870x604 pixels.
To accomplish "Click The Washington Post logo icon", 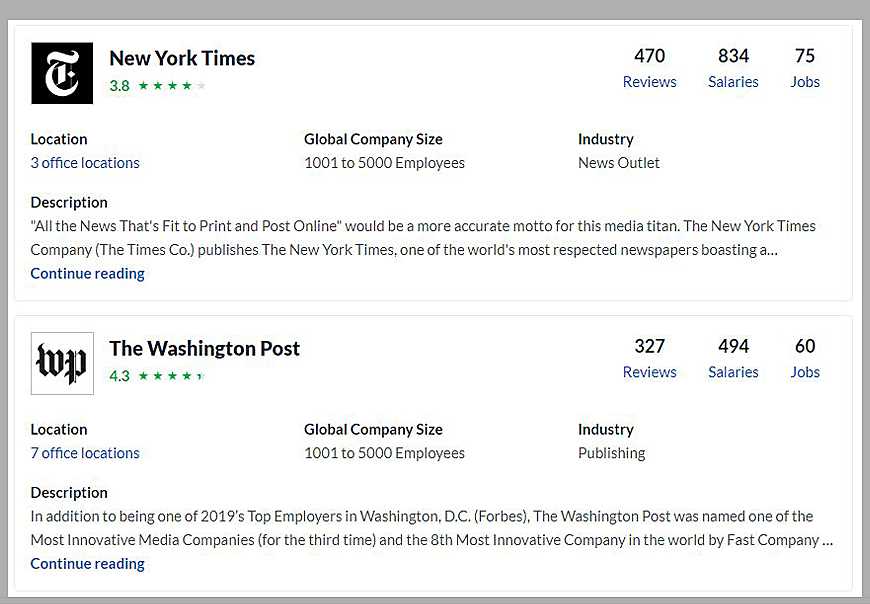I will coord(62,363).
